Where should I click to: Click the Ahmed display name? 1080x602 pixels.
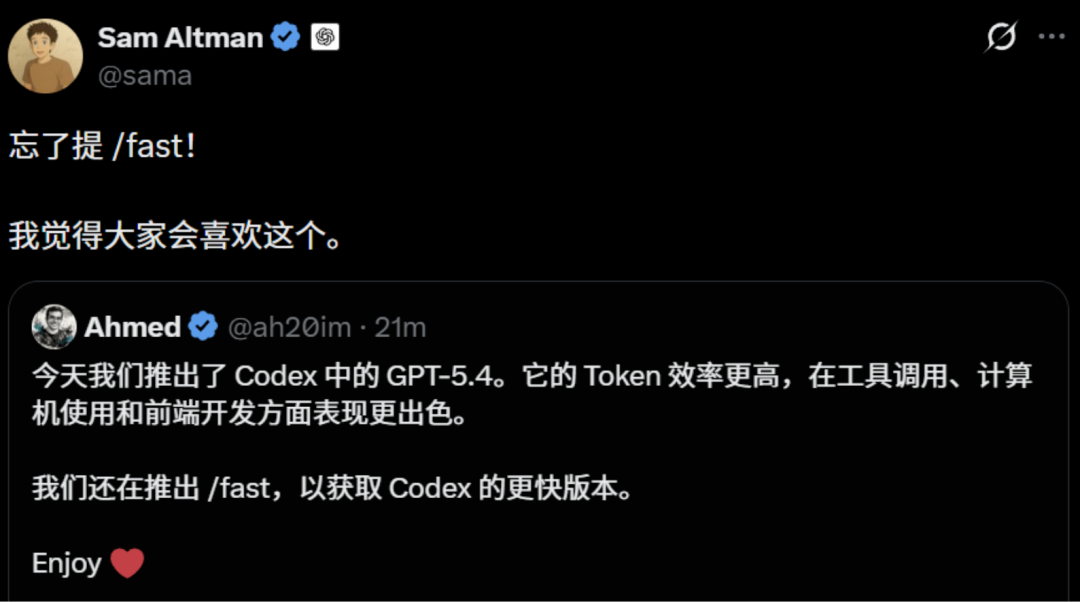point(132,327)
